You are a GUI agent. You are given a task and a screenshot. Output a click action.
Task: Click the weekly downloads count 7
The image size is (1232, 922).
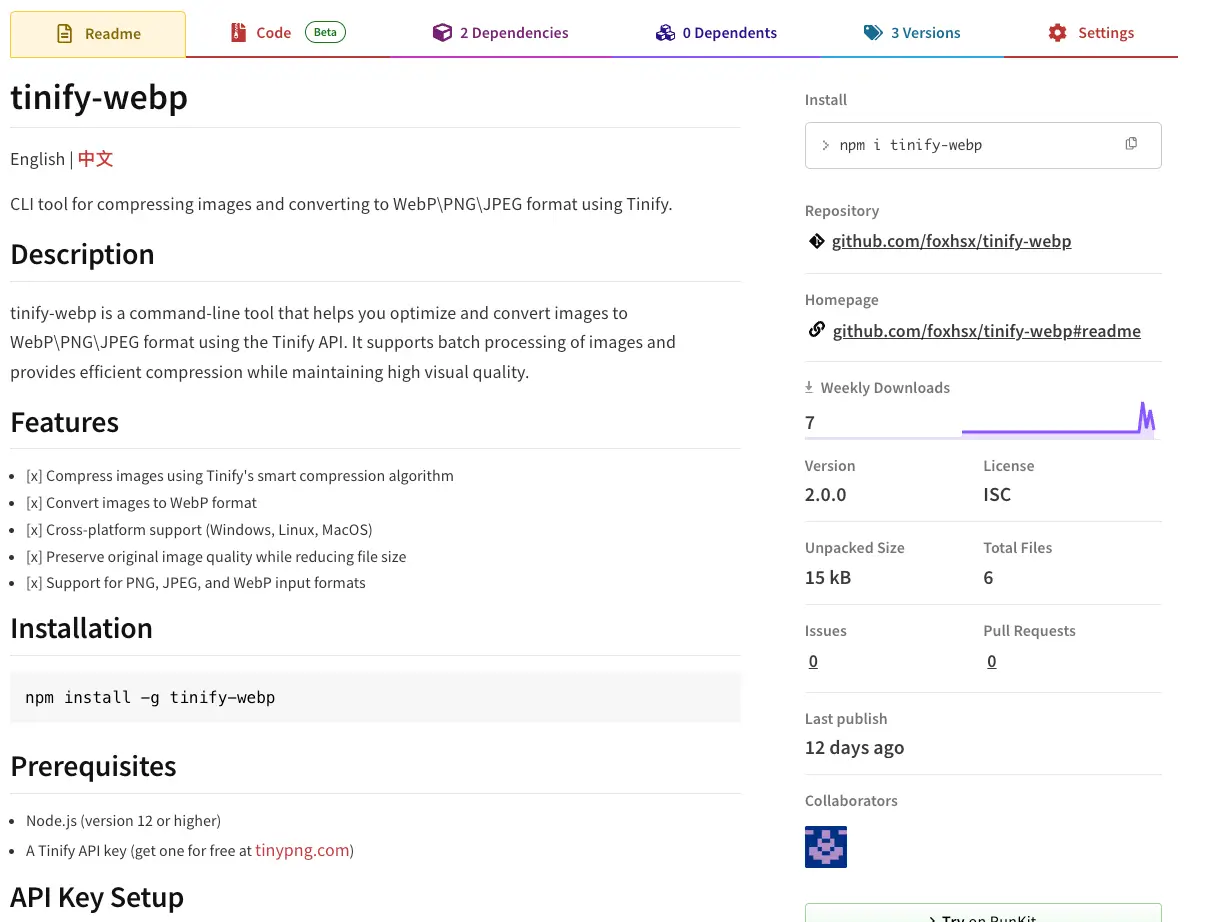pyautogui.click(x=810, y=422)
